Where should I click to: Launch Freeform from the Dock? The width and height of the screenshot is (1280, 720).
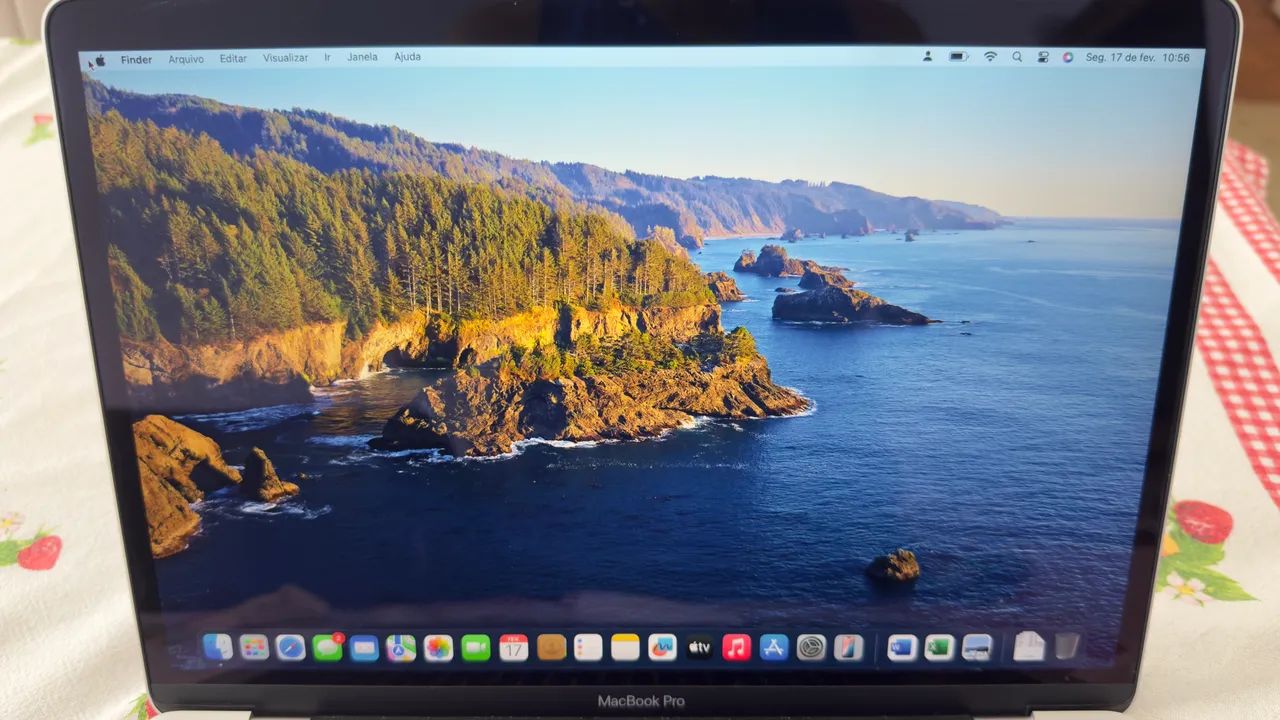[662, 647]
